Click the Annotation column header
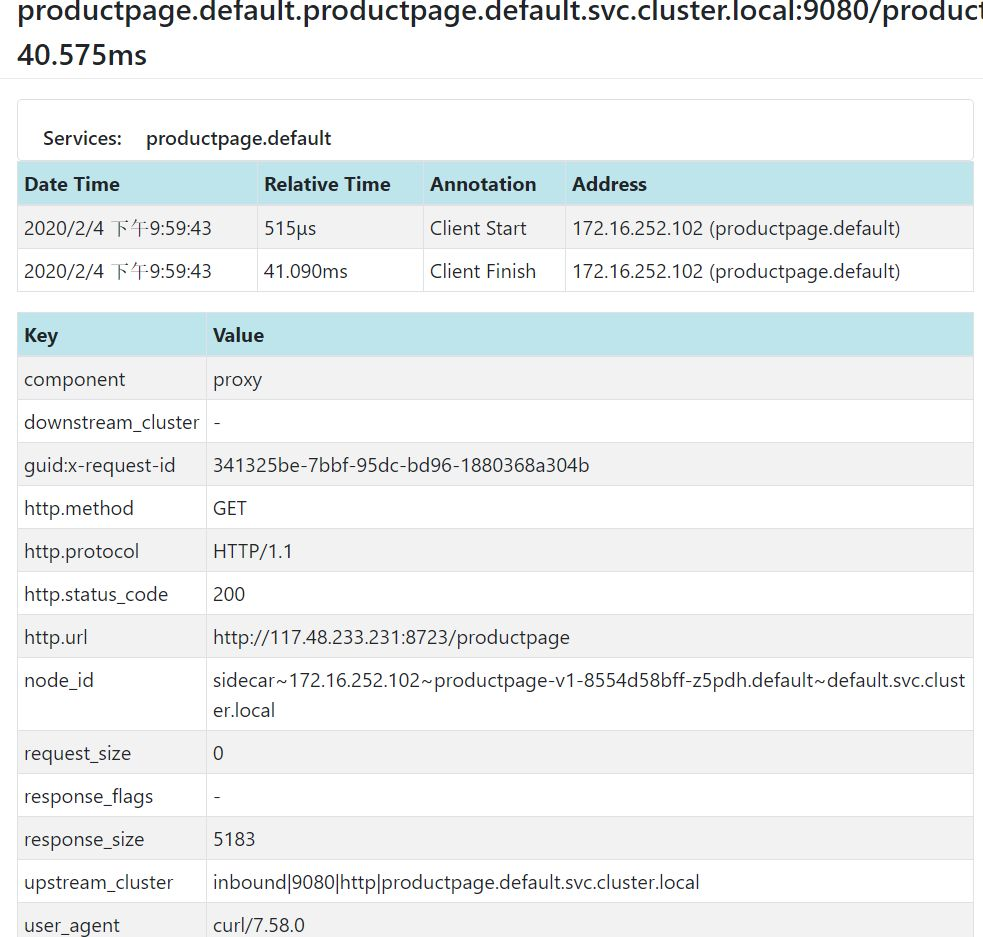Viewport: 983px width, 937px height. coord(483,184)
